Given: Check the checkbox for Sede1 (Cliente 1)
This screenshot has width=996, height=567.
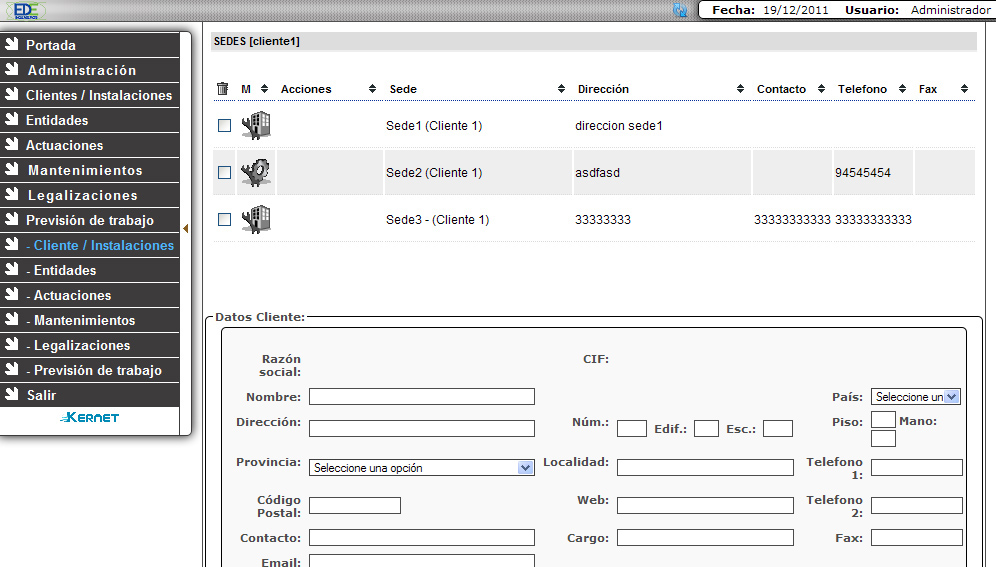Looking at the screenshot, I should coord(224,126).
